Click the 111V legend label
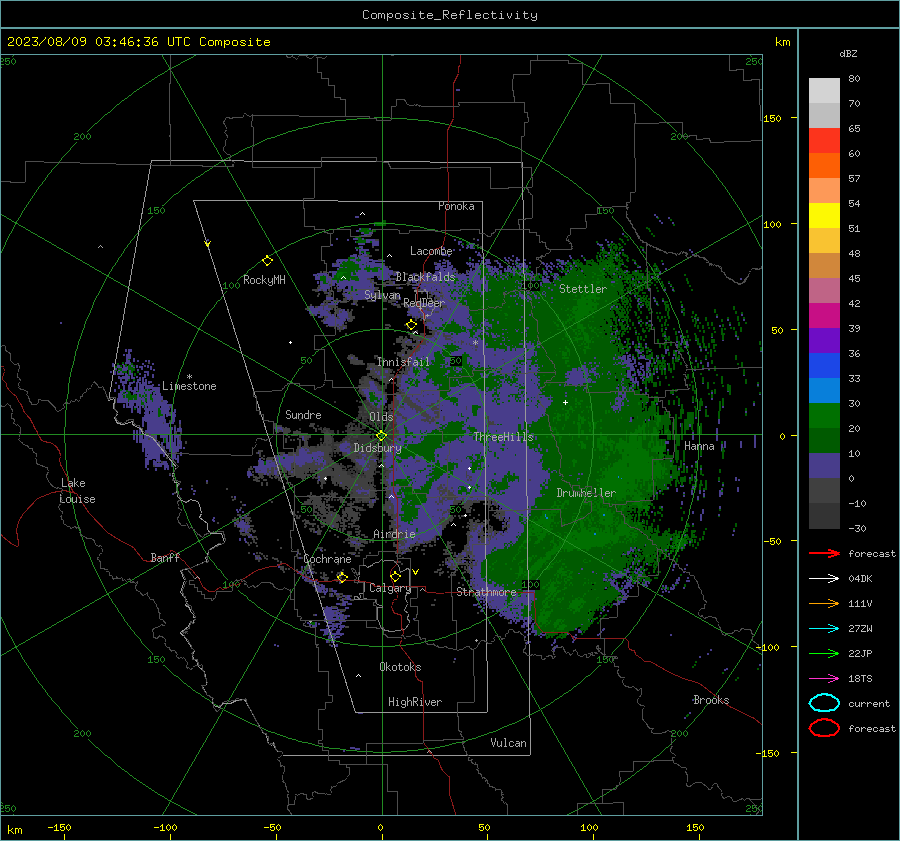The width and height of the screenshot is (900, 841). [860, 603]
